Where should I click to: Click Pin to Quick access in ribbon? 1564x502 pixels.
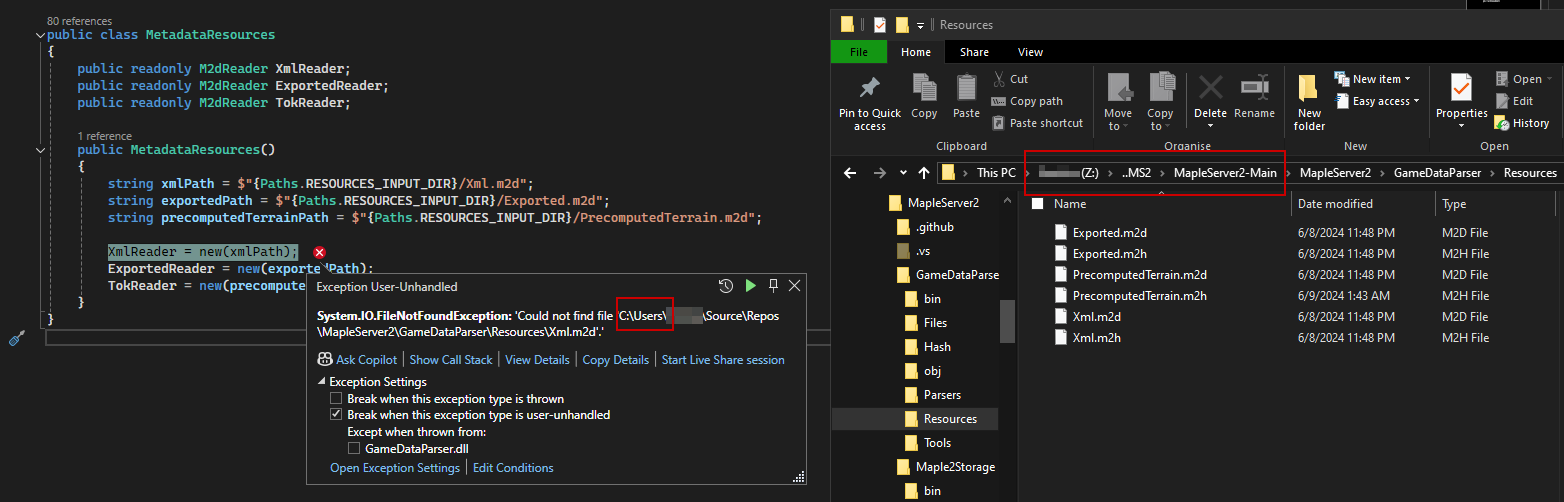[x=869, y=103]
